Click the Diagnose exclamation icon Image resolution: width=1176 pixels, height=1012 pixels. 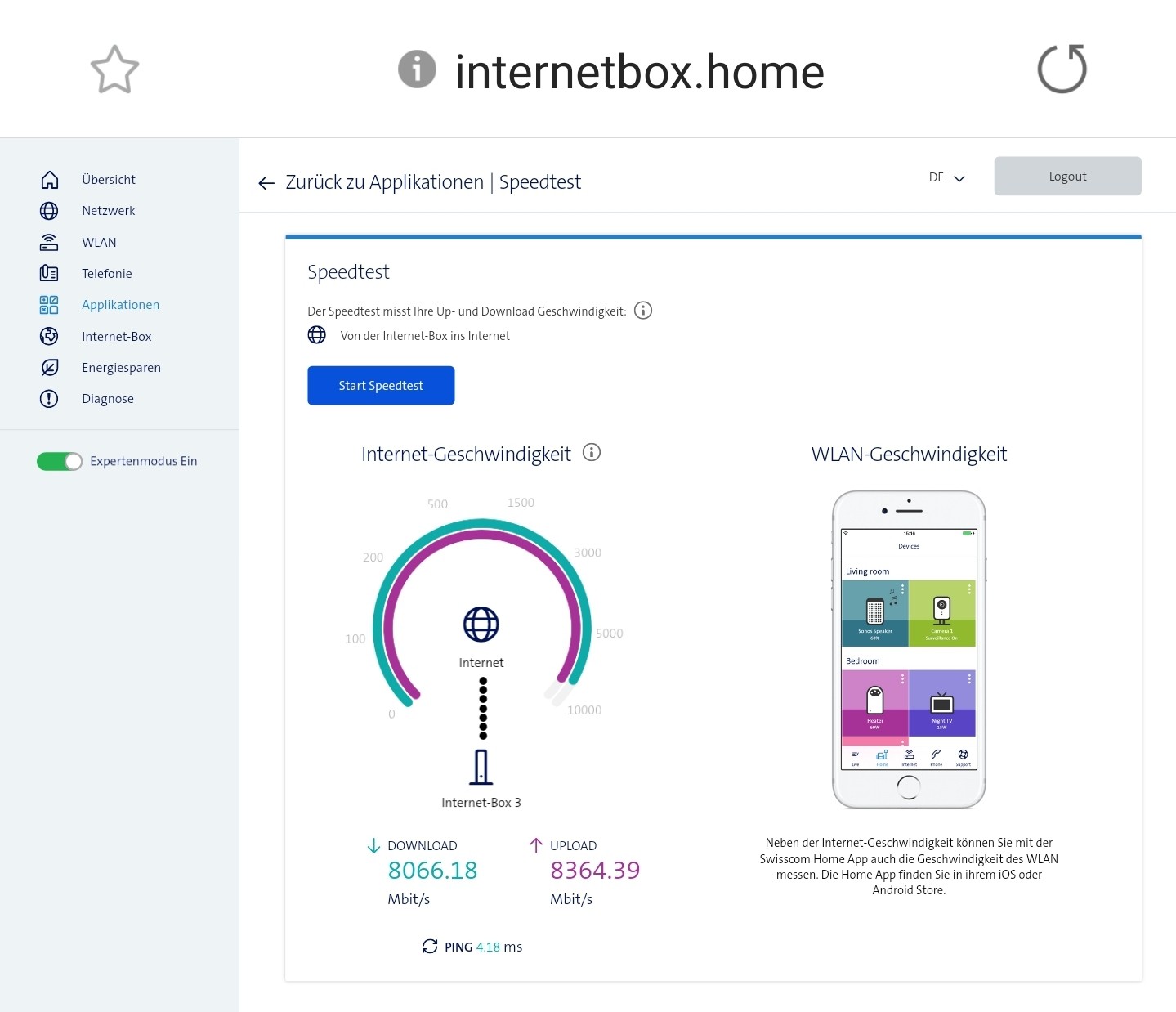tap(49, 399)
